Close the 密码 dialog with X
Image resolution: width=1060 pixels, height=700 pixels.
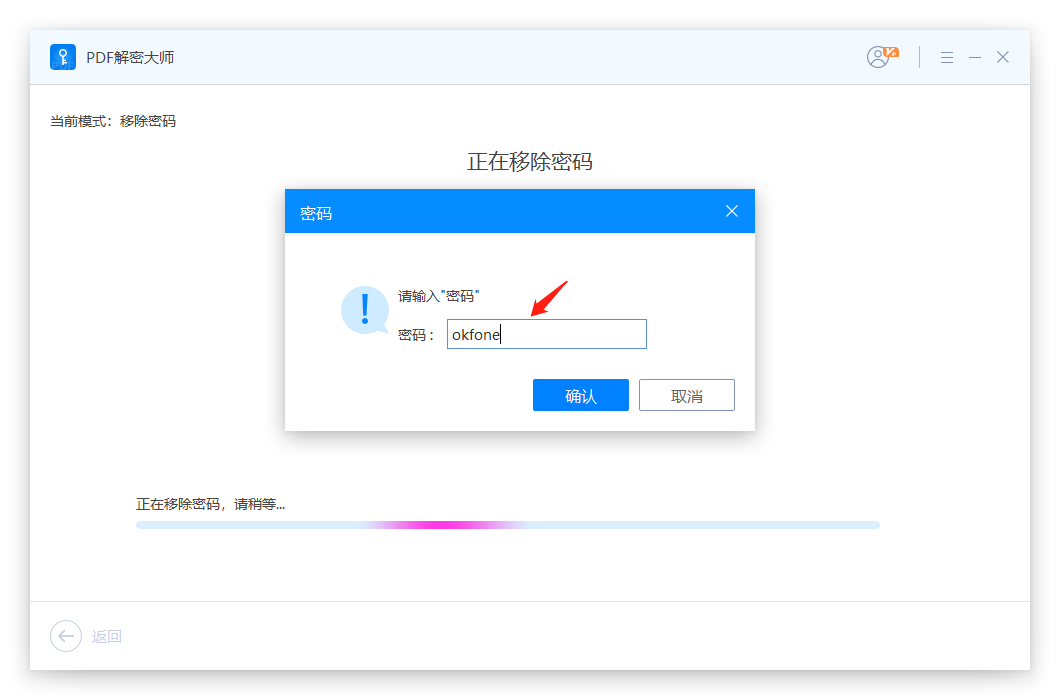tap(731, 211)
